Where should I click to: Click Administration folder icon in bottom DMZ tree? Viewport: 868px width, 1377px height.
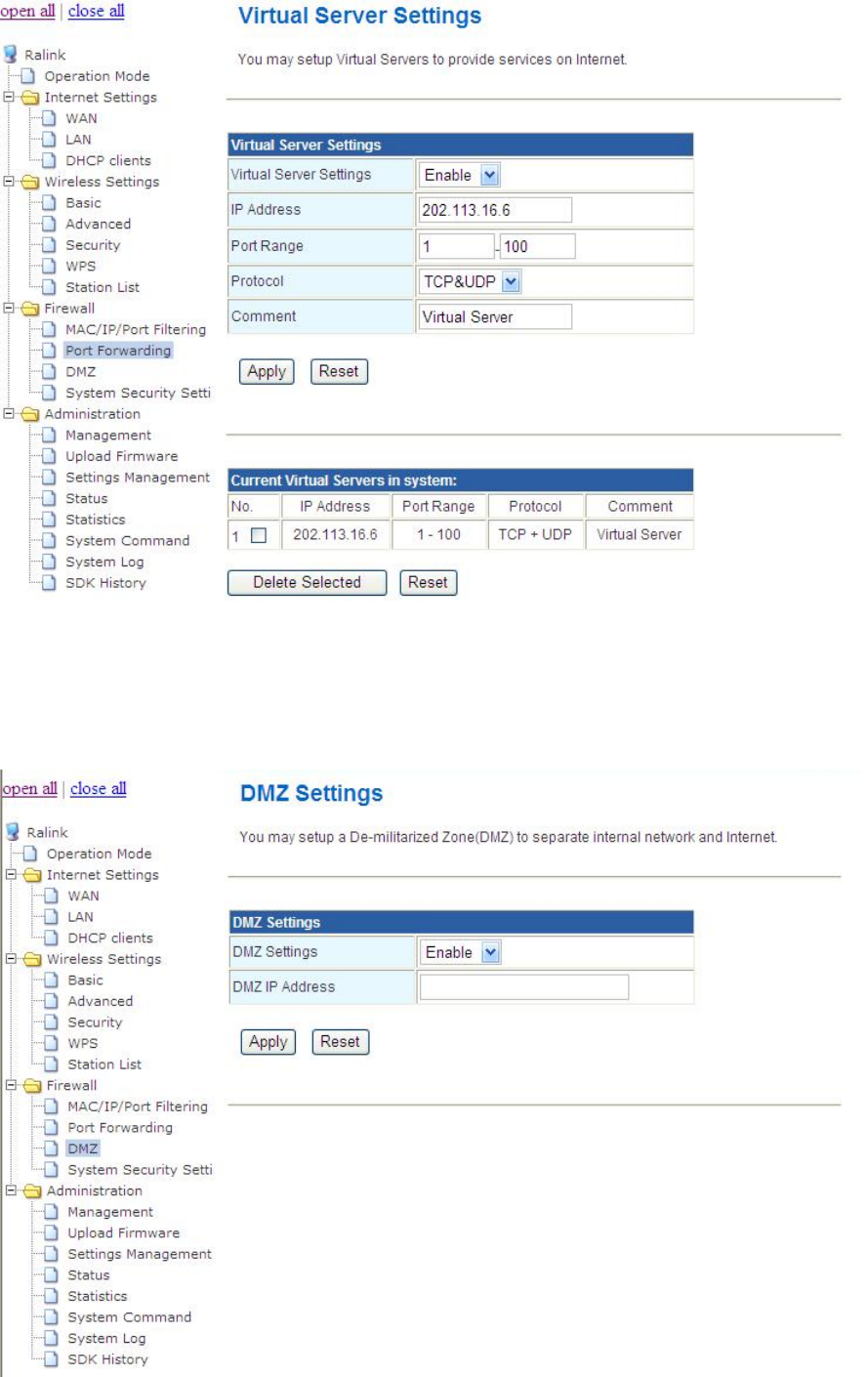(31, 1190)
